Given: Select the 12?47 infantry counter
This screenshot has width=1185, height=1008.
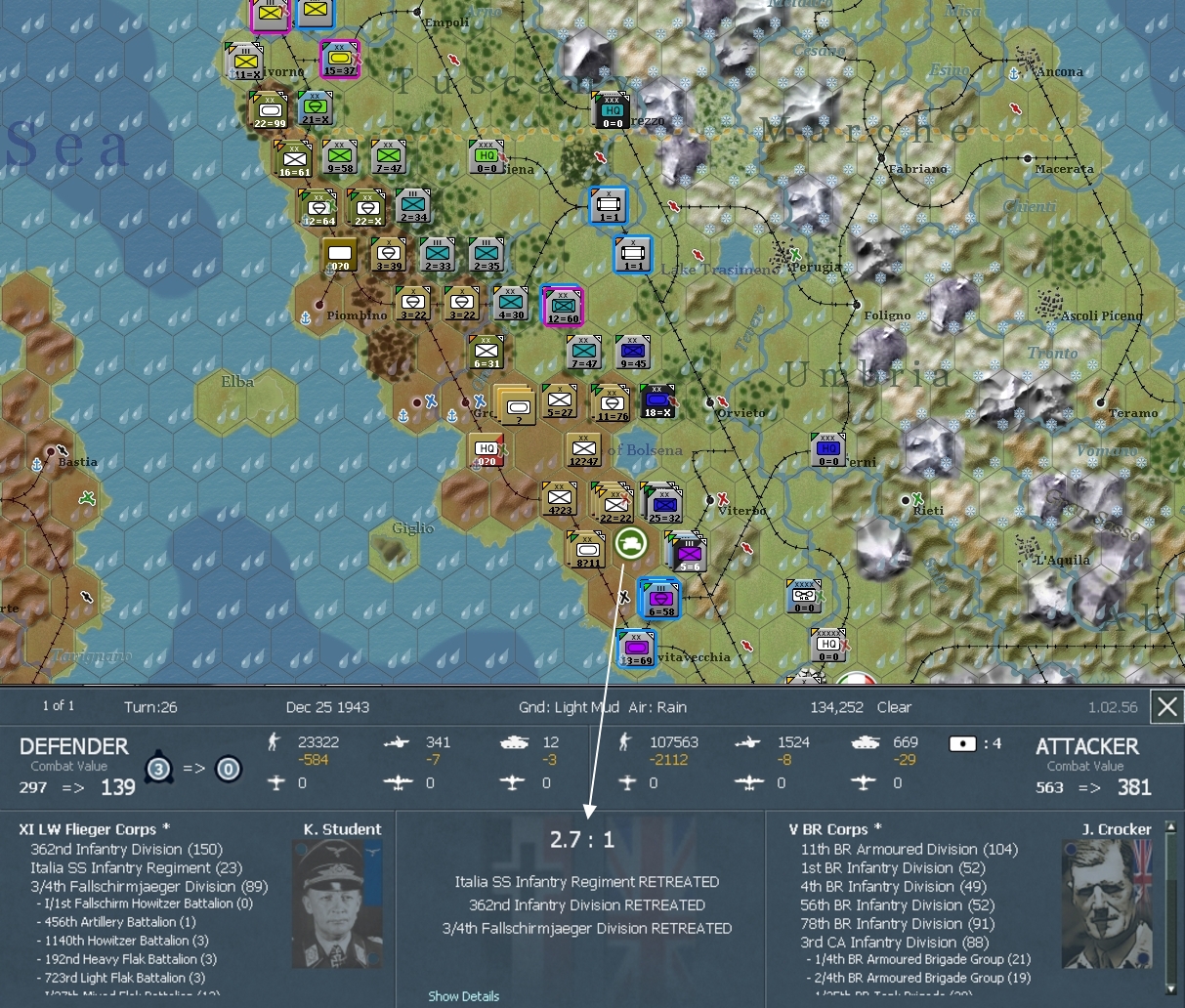Looking at the screenshot, I should [583, 449].
